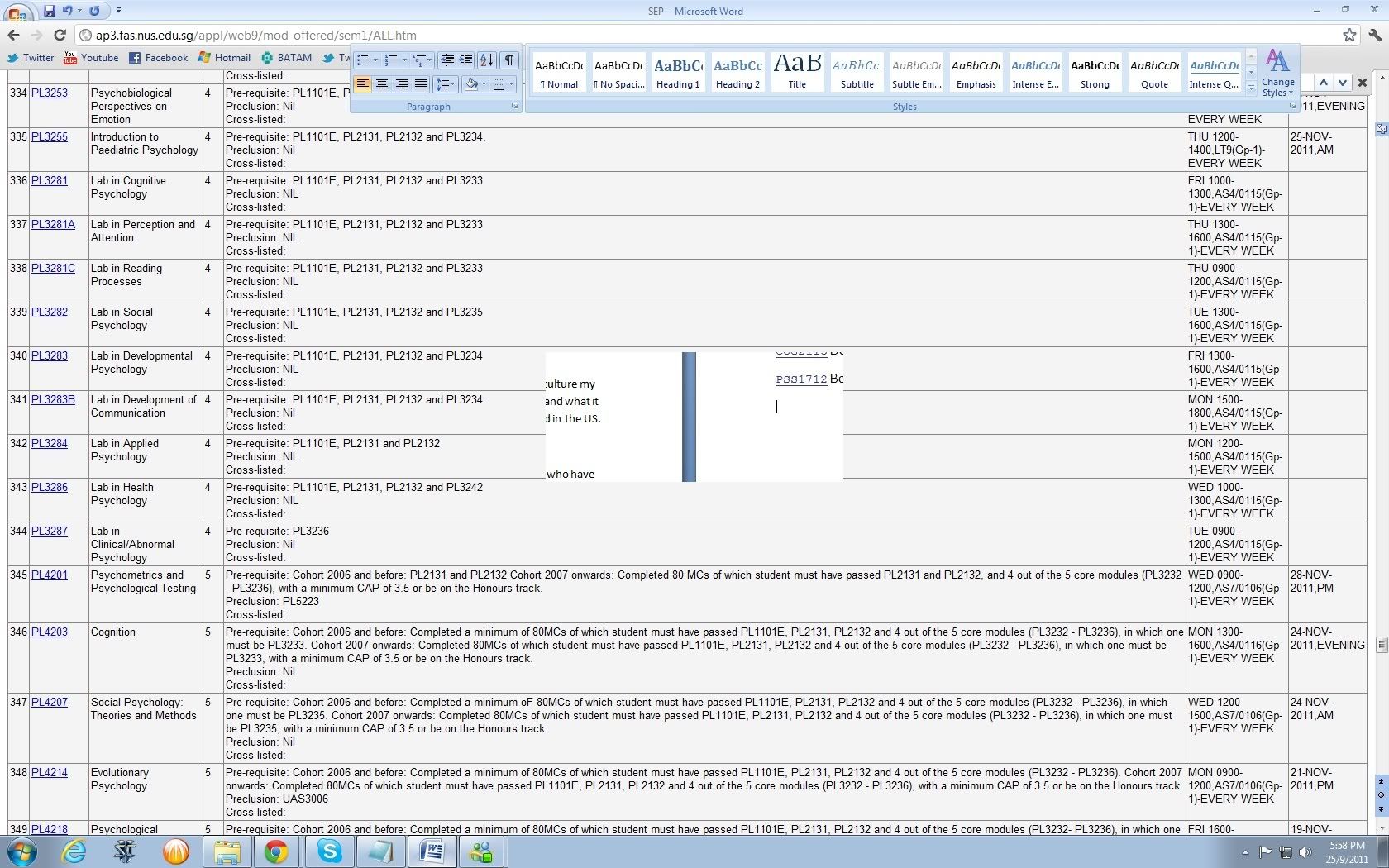Toggle justify text alignment
1389x868 pixels.
421,83
